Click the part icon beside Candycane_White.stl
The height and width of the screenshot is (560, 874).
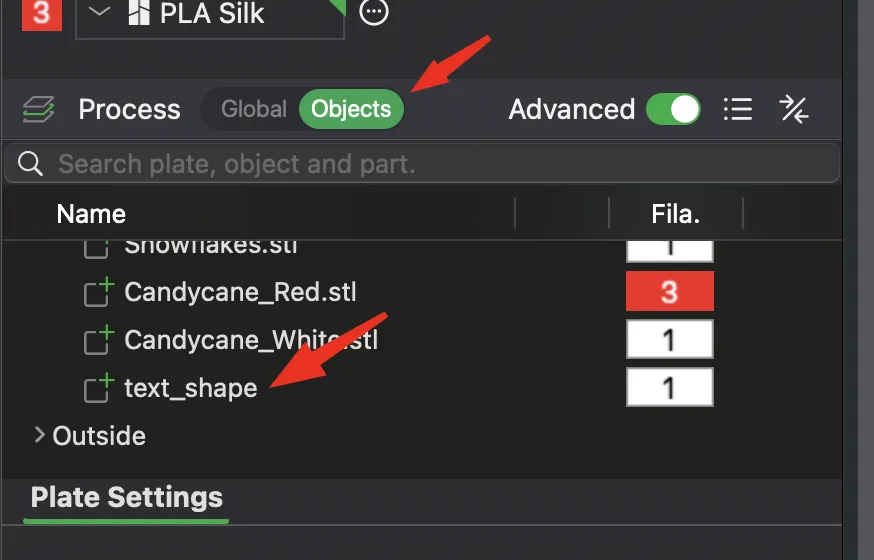98,340
